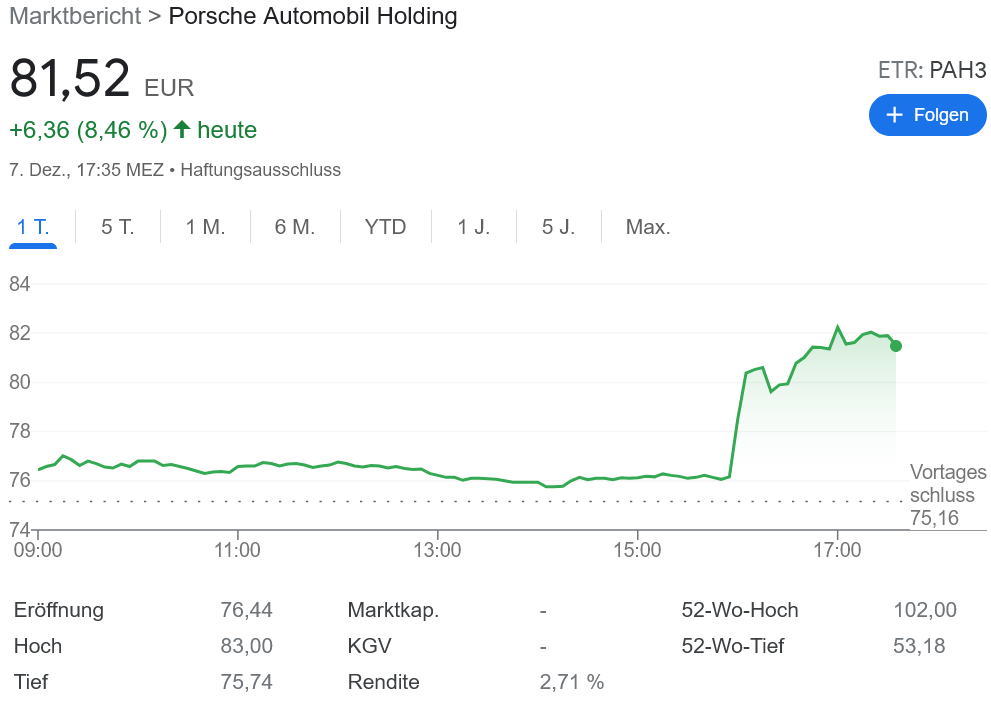Image resolution: width=991 pixels, height=716 pixels.
Task: Click the 17:00 x-axis time label
Action: [x=837, y=550]
